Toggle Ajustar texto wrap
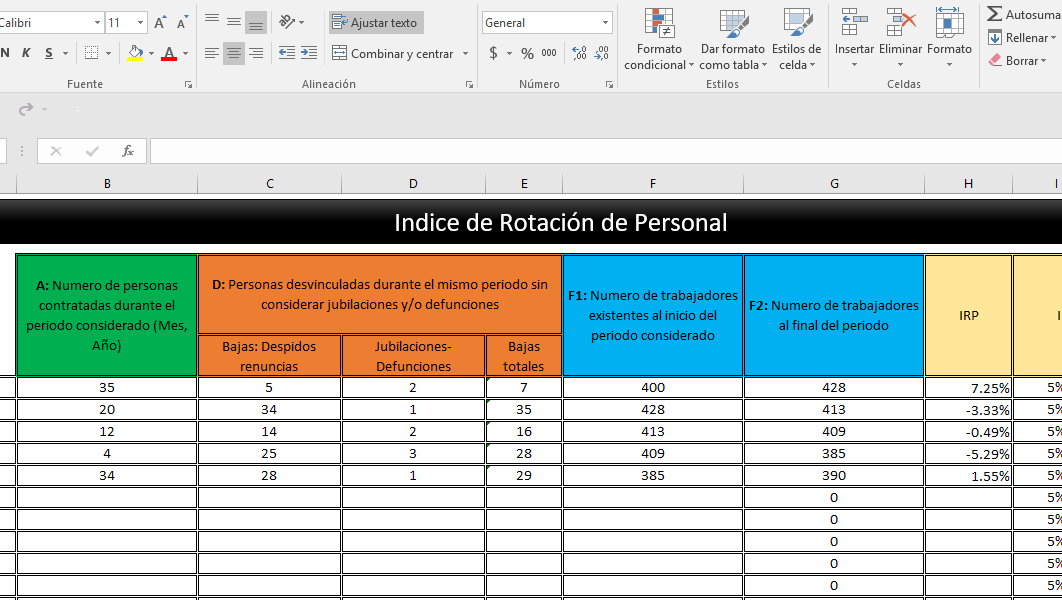The image size is (1062, 600). click(x=376, y=22)
